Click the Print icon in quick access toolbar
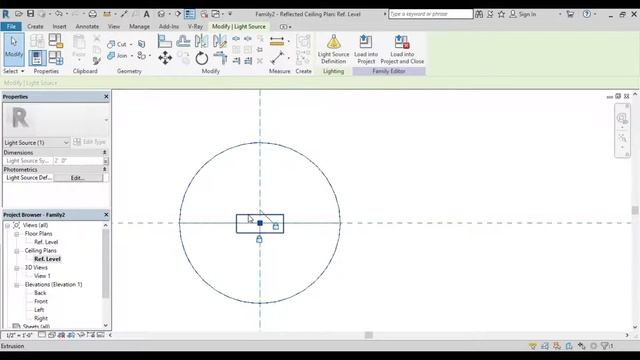640x360 pixels. (x=93, y=14)
